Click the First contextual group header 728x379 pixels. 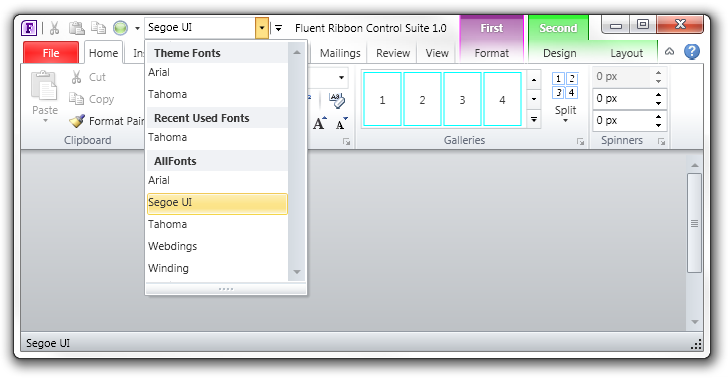[x=492, y=28]
